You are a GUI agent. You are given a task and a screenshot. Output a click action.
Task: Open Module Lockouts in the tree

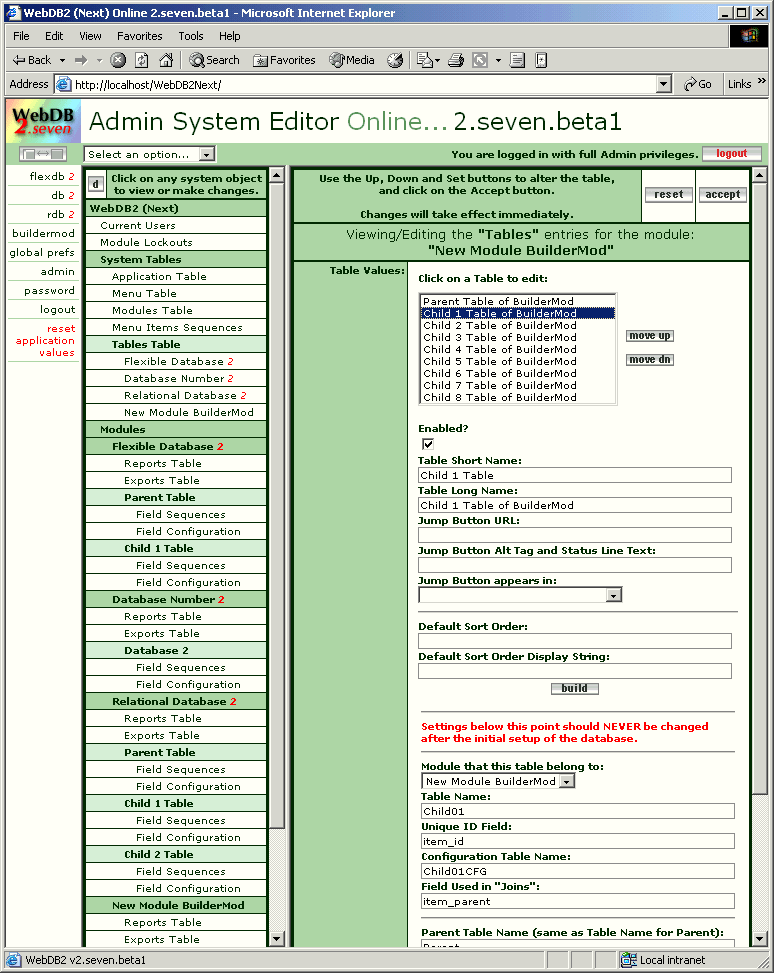[176, 242]
